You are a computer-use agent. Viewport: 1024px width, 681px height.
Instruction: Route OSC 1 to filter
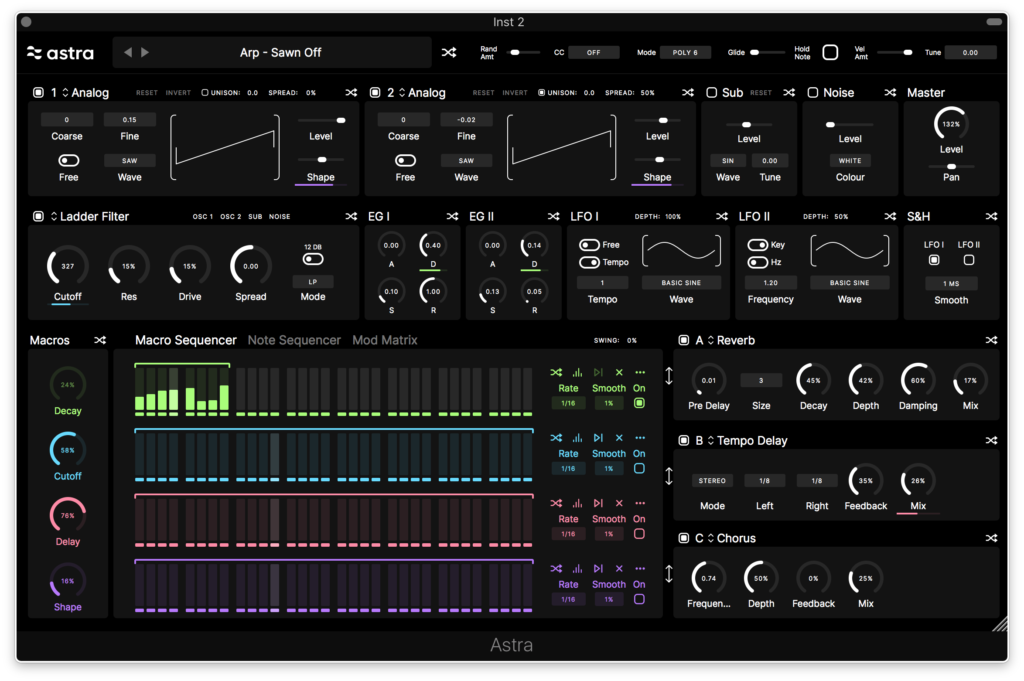coord(202,216)
